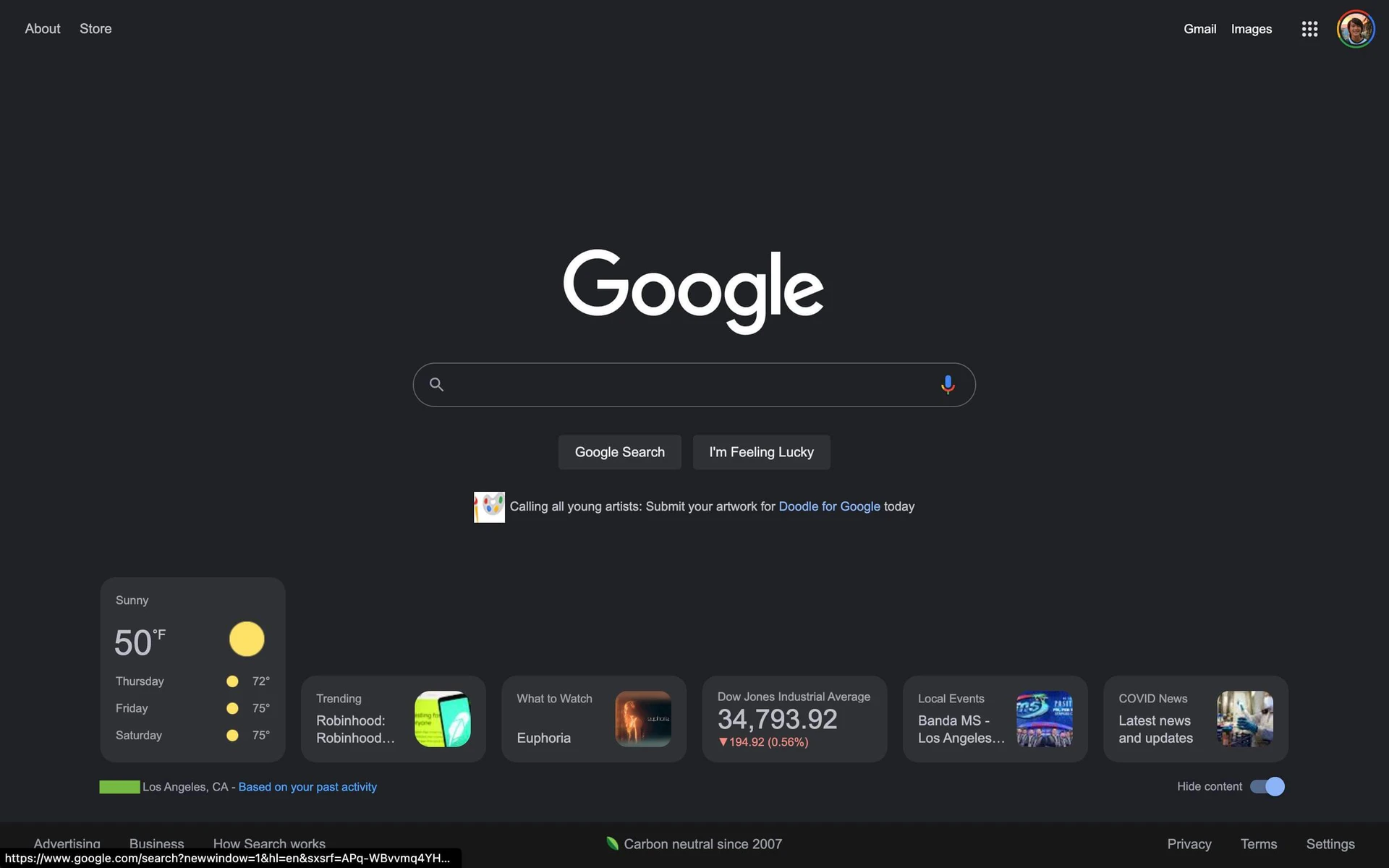Open Gmail from the top bar

click(1199, 29)
